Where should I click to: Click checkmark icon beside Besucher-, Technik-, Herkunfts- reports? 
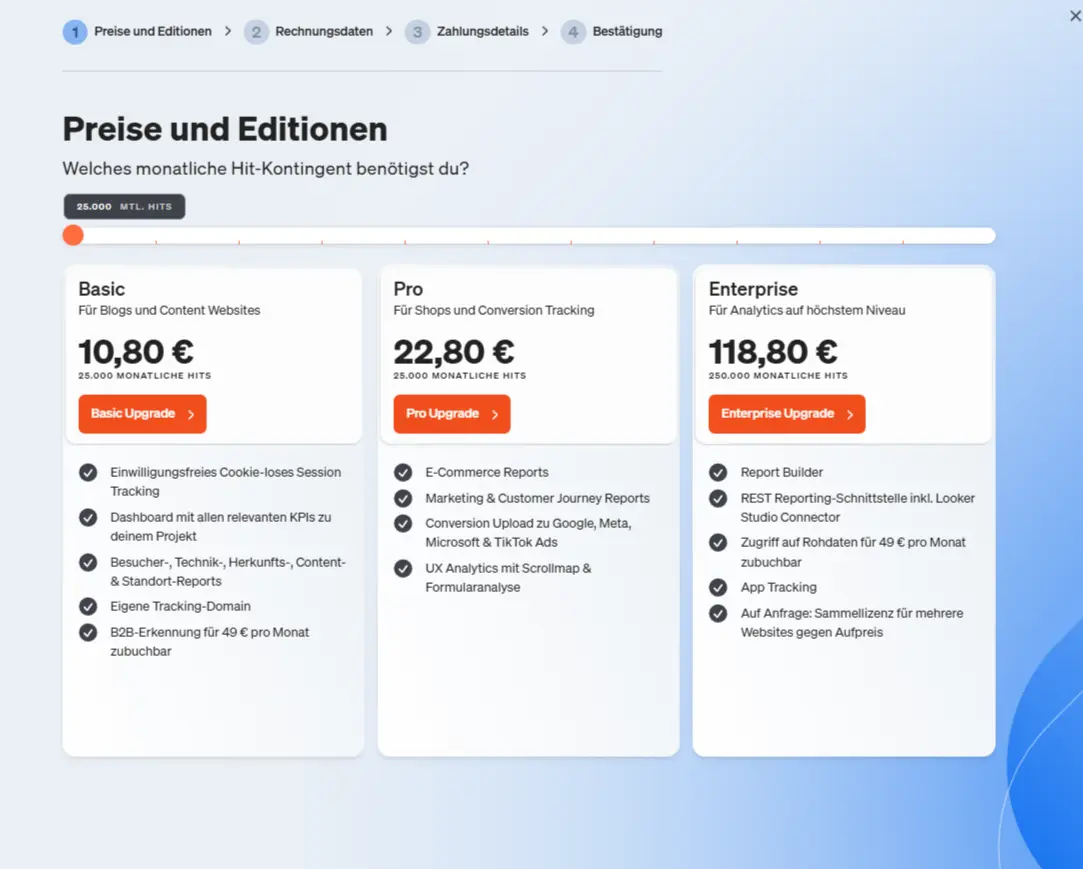tap(88, 562)
